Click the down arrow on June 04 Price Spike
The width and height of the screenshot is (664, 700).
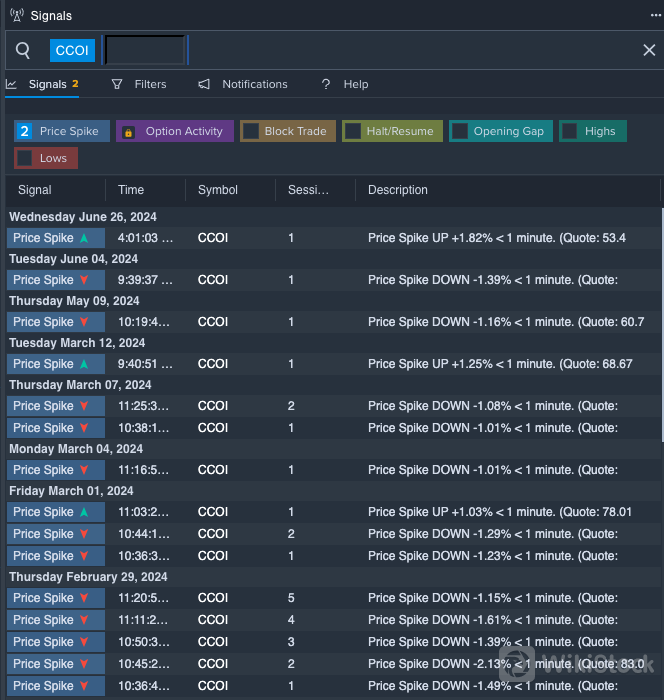point(84,280)
